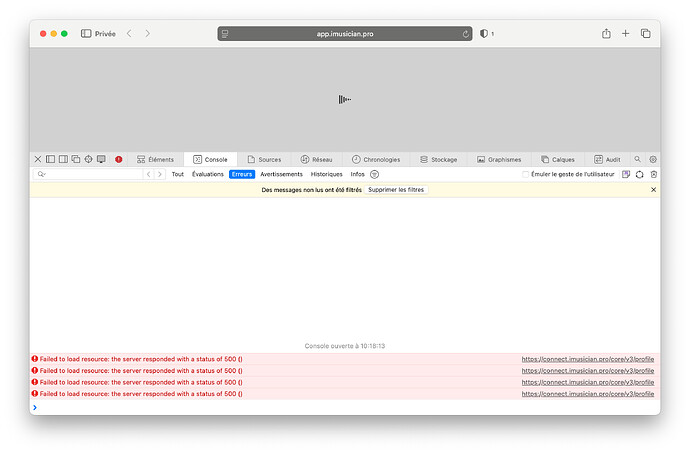The image size is (690, 454).
Task: Open the device settings screen icon
Action: [x=101, y=159]
